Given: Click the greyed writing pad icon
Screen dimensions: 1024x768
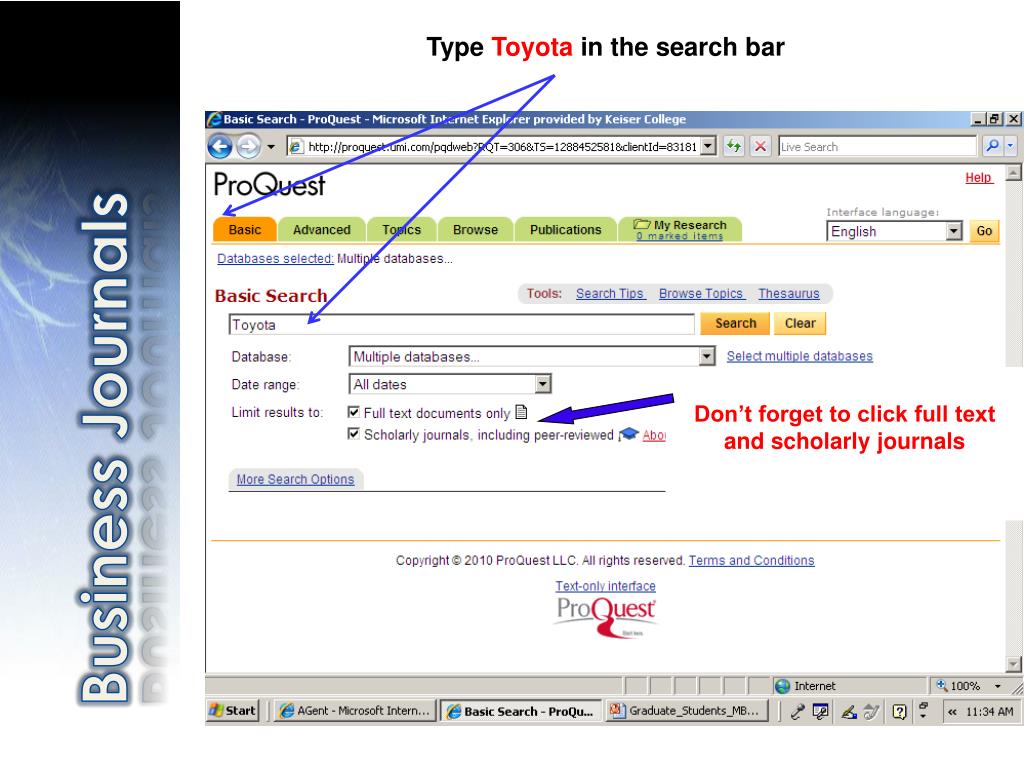Looking at the screenshot, I should pyautogui.click(x=871, y=712).
